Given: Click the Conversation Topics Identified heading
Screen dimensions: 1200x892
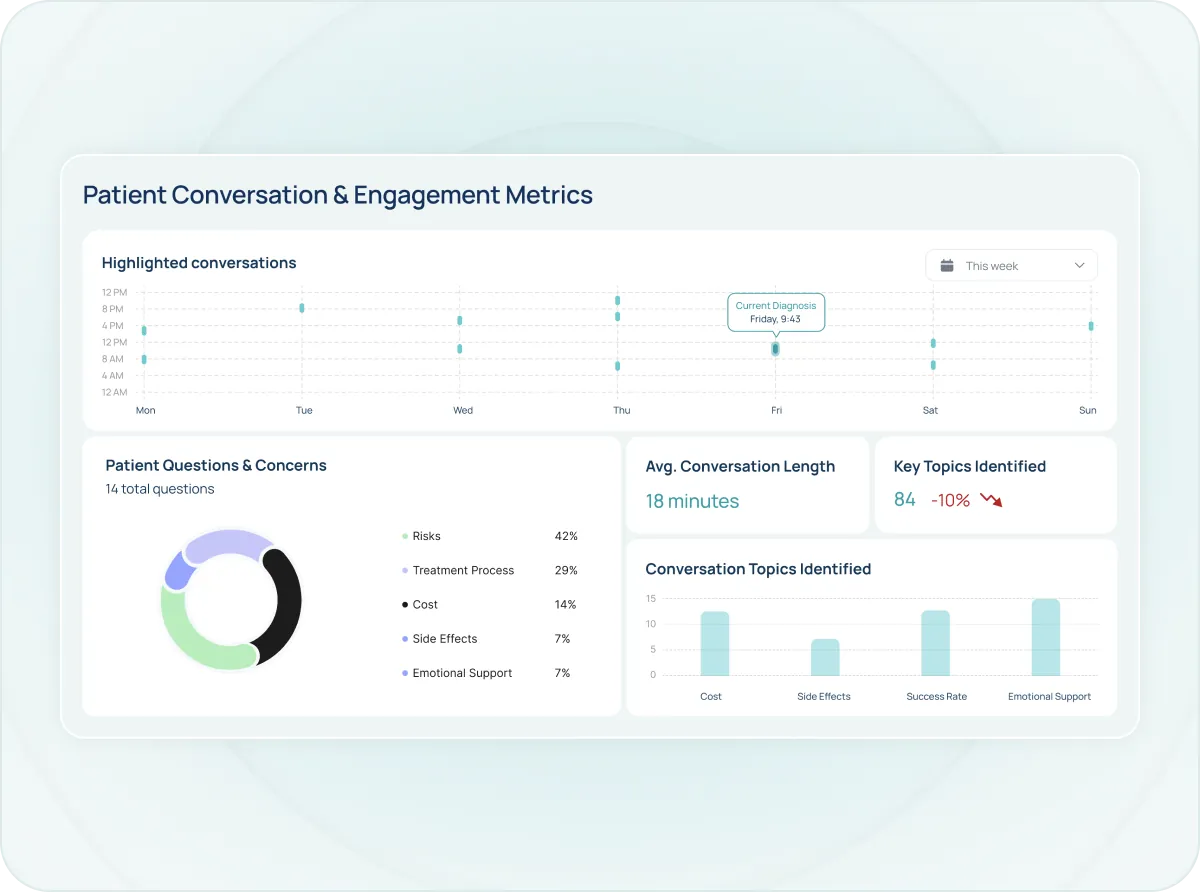Looking at the screenshot, I should pos(758,569).
